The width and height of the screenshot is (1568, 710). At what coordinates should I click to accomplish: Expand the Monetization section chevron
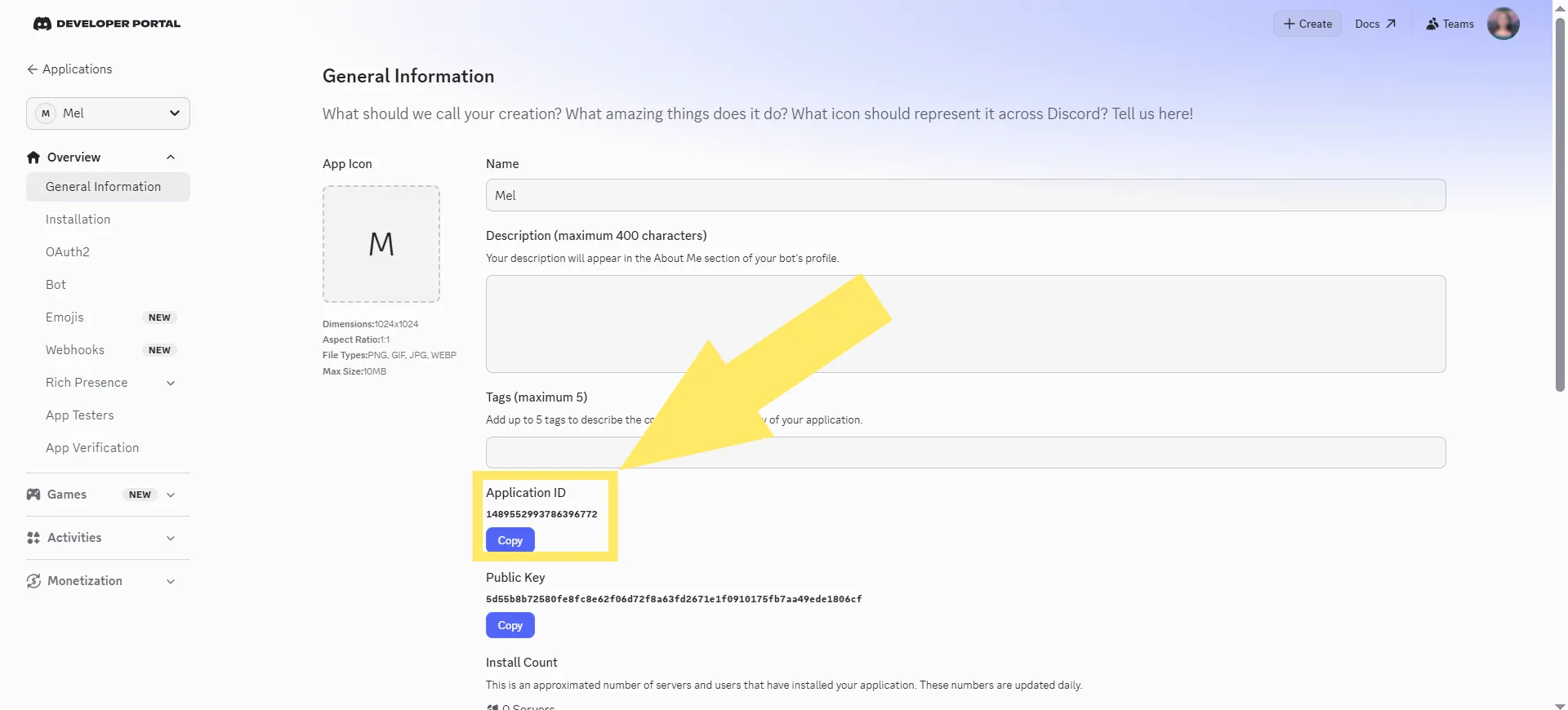click(171, 581)
